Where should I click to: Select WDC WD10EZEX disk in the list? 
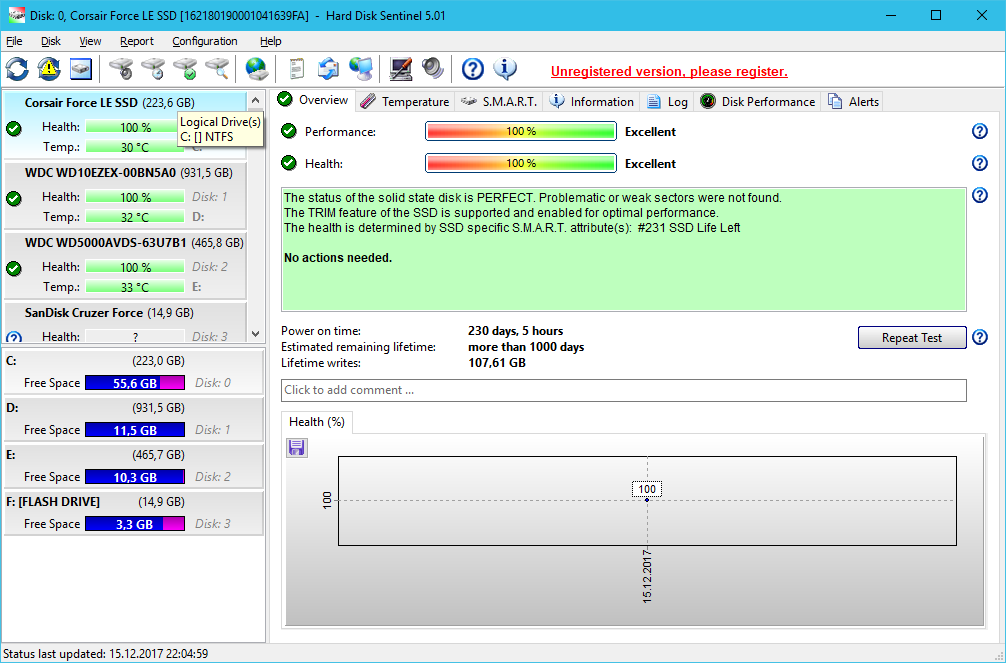point(100,172)
